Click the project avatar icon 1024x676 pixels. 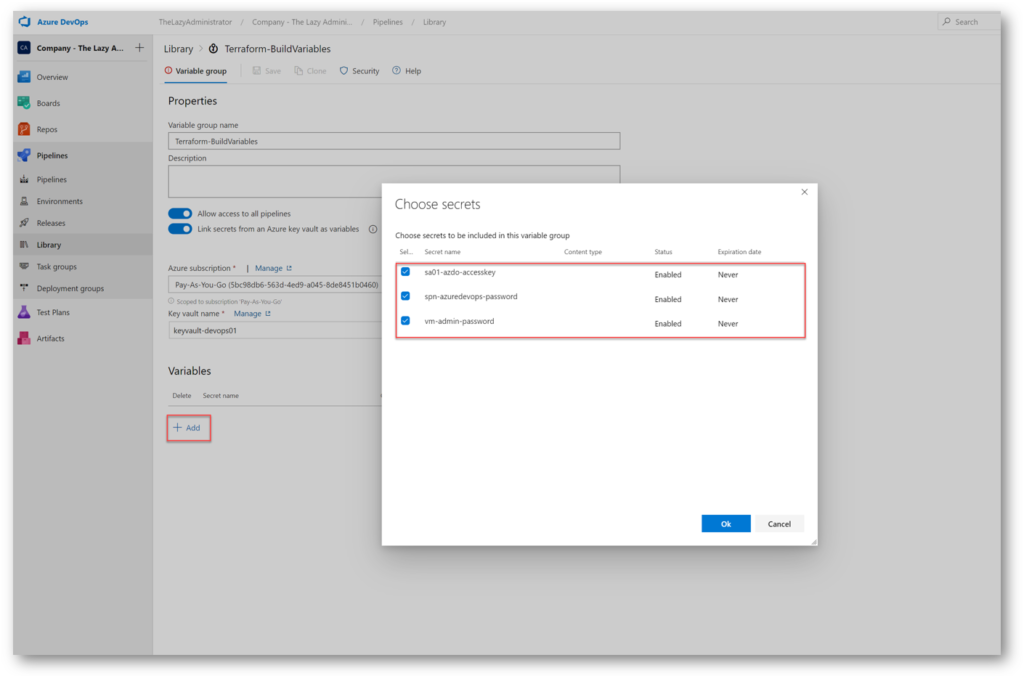tap(24, 48)
